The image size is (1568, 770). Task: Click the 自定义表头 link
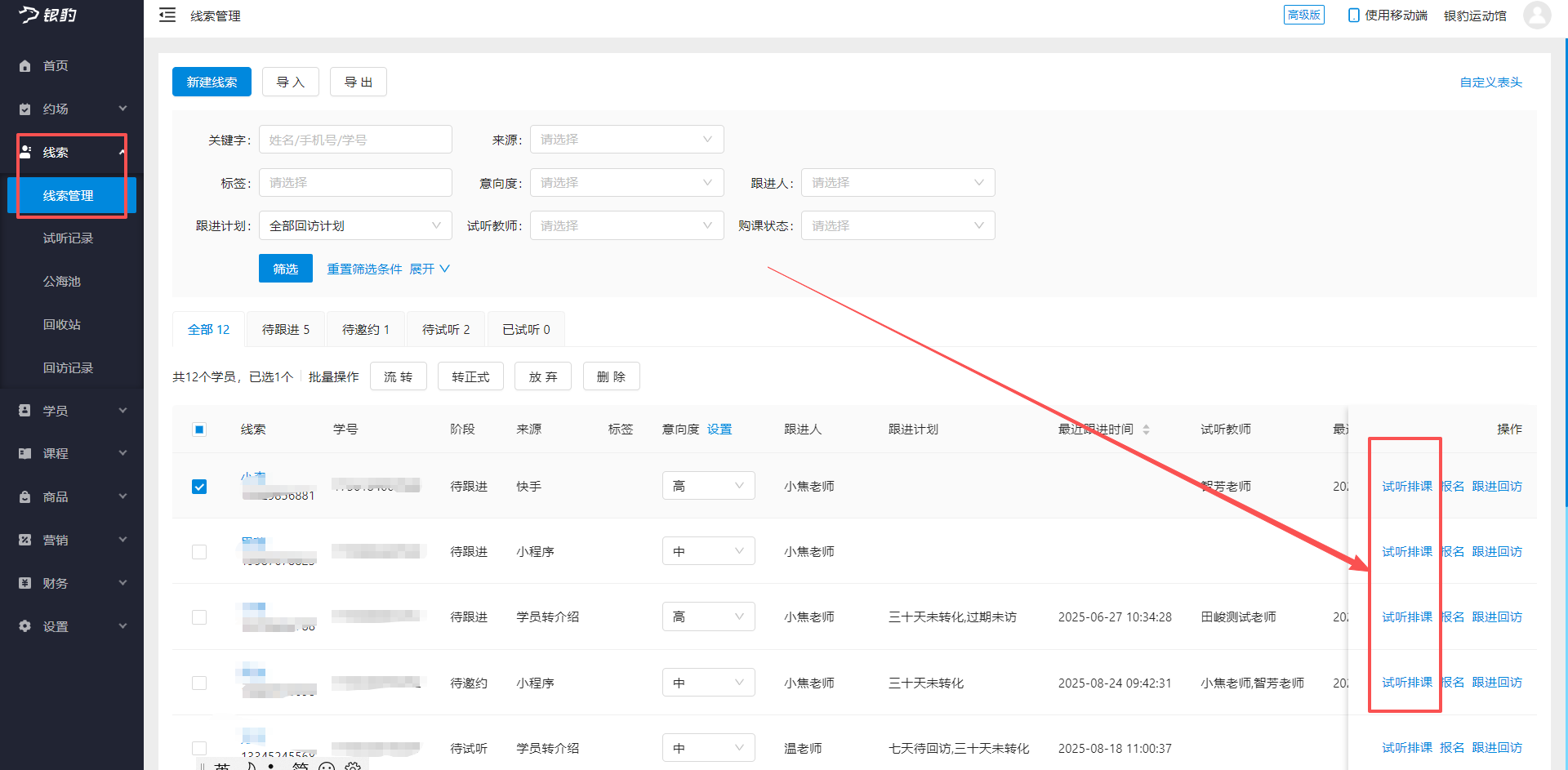coord(1490,82)
